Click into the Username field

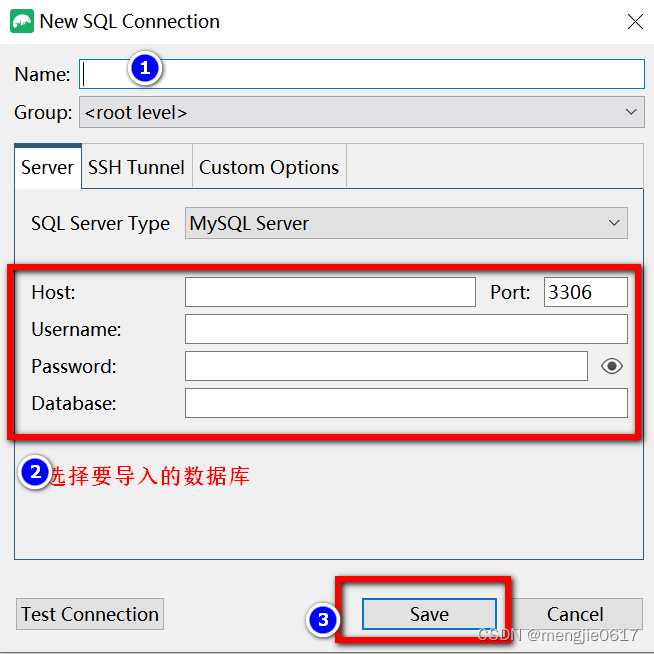point(406,329)
